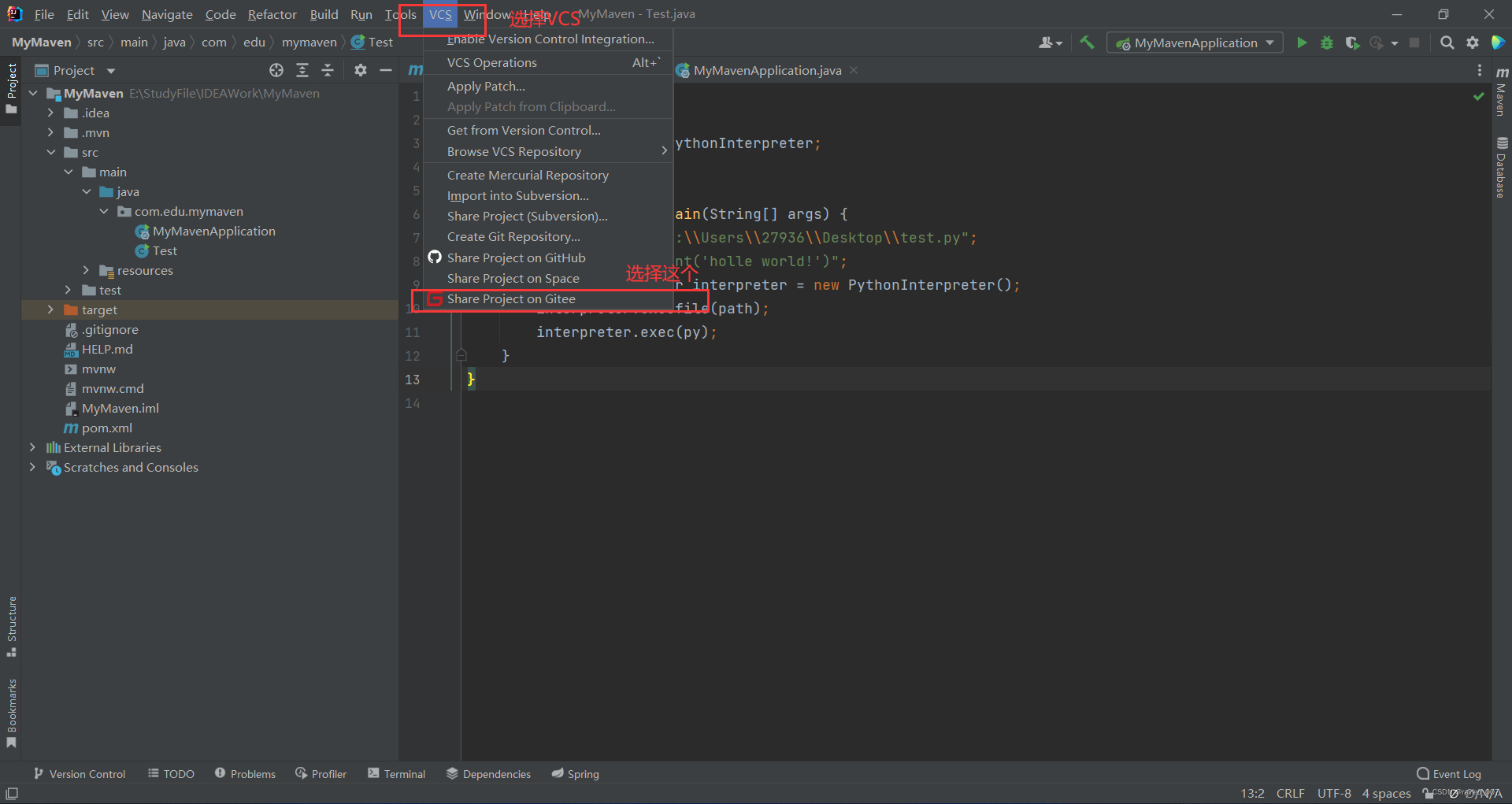Select opened file target icon in Project panel
This screenshot has width=1512, height=804.
pos(276,70)
